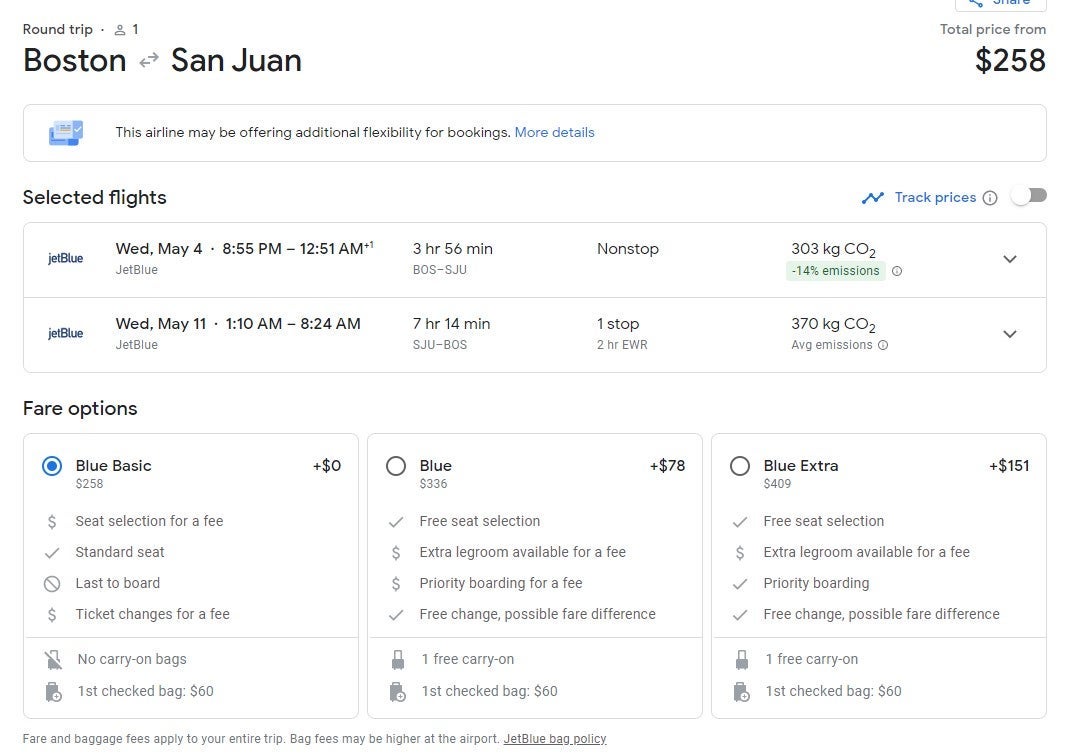This screenshot has width=1081, height=756.
Task: Select the Blue Basic fare radio button
Action: 52,466
